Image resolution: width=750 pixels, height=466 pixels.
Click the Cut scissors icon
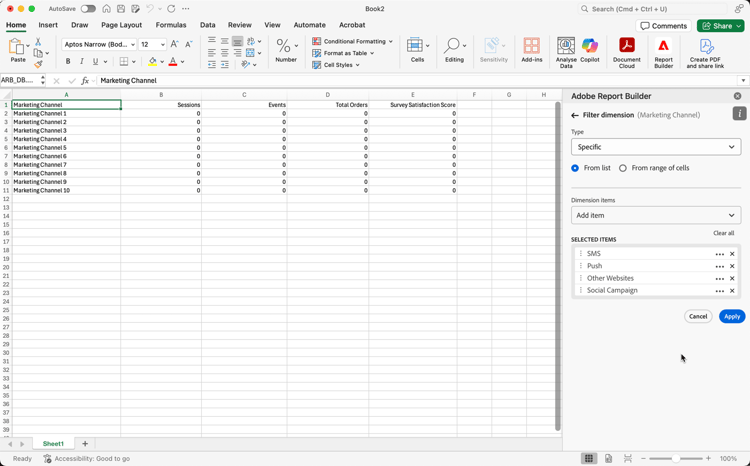click(38, 42)
